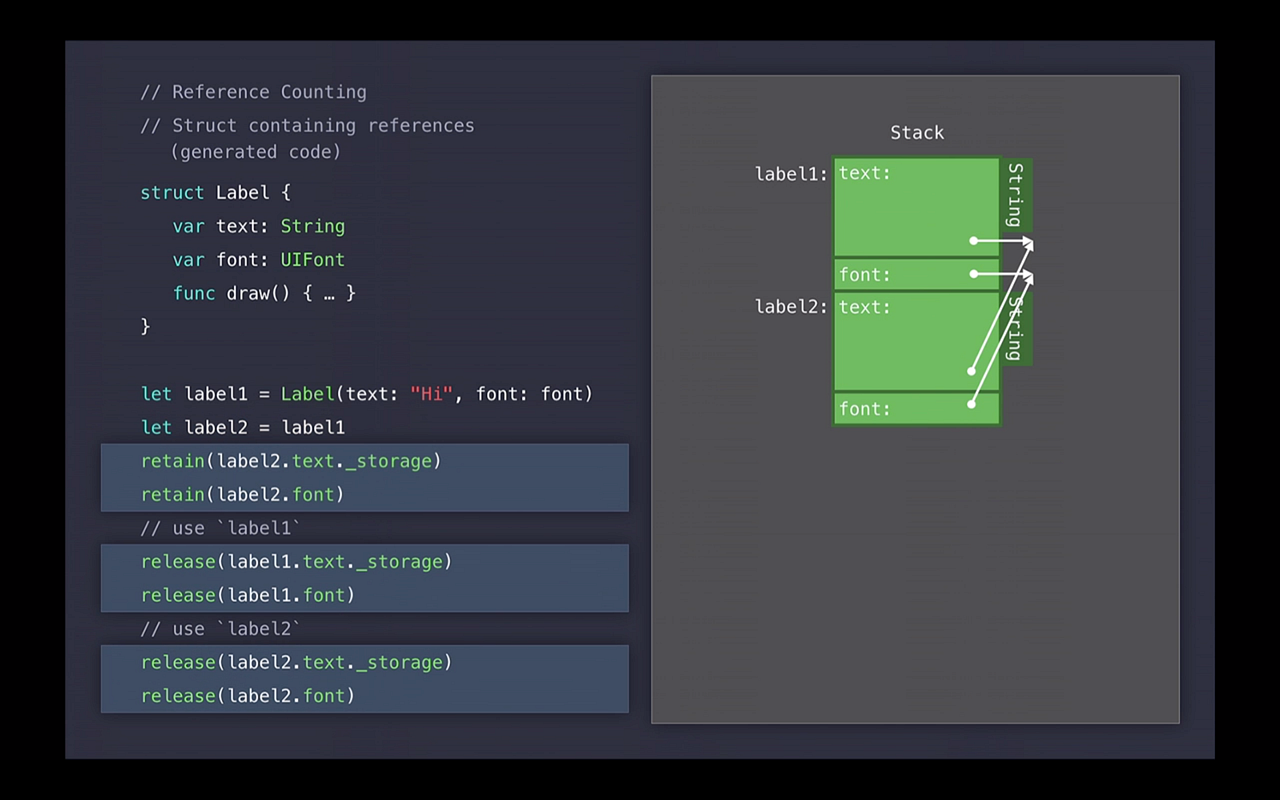Select the highlighted retain(label2.text._storage) line
The width and height of the screenshot is (1280, 800).
click(x=290, y=461)
